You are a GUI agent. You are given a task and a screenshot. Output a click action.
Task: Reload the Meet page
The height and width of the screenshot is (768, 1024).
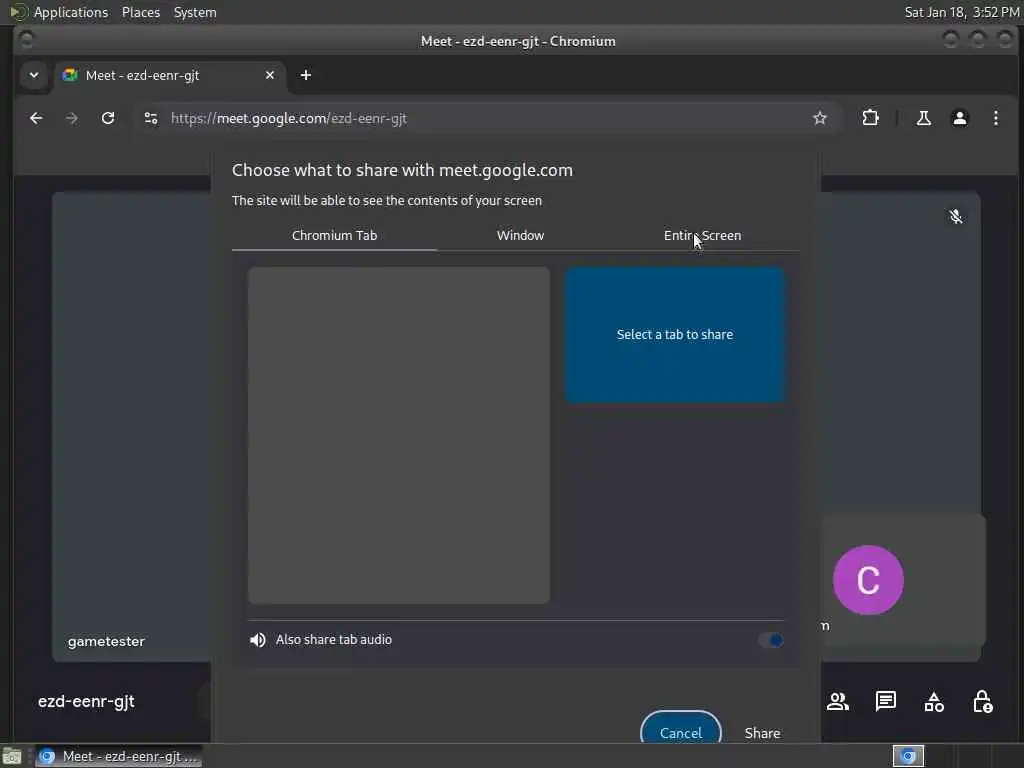[108, 118]
